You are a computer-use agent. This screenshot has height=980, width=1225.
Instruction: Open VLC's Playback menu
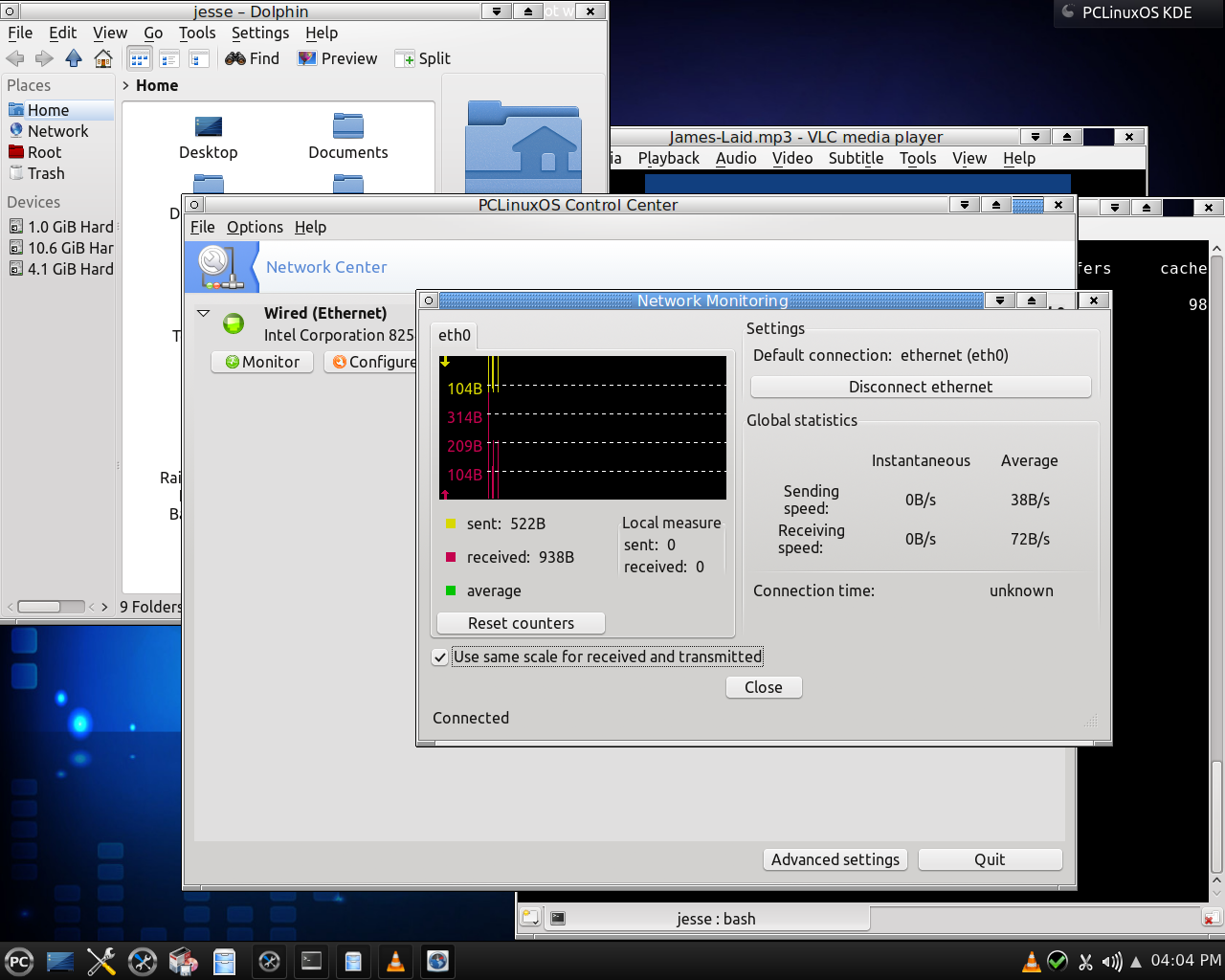668,158
